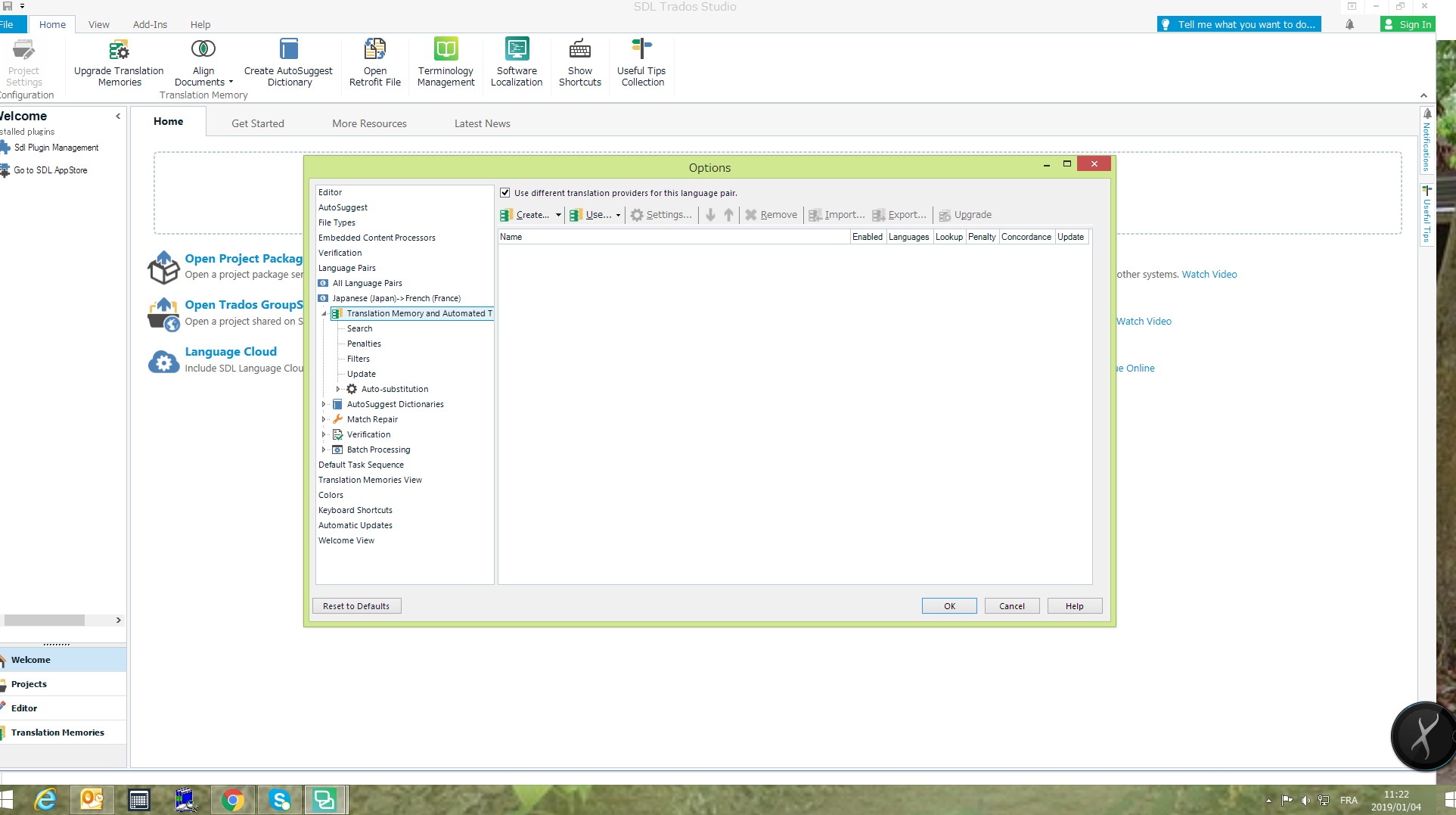Open Useful Tips side panel
1456x815 pixels.
(x=1427, y=215)
